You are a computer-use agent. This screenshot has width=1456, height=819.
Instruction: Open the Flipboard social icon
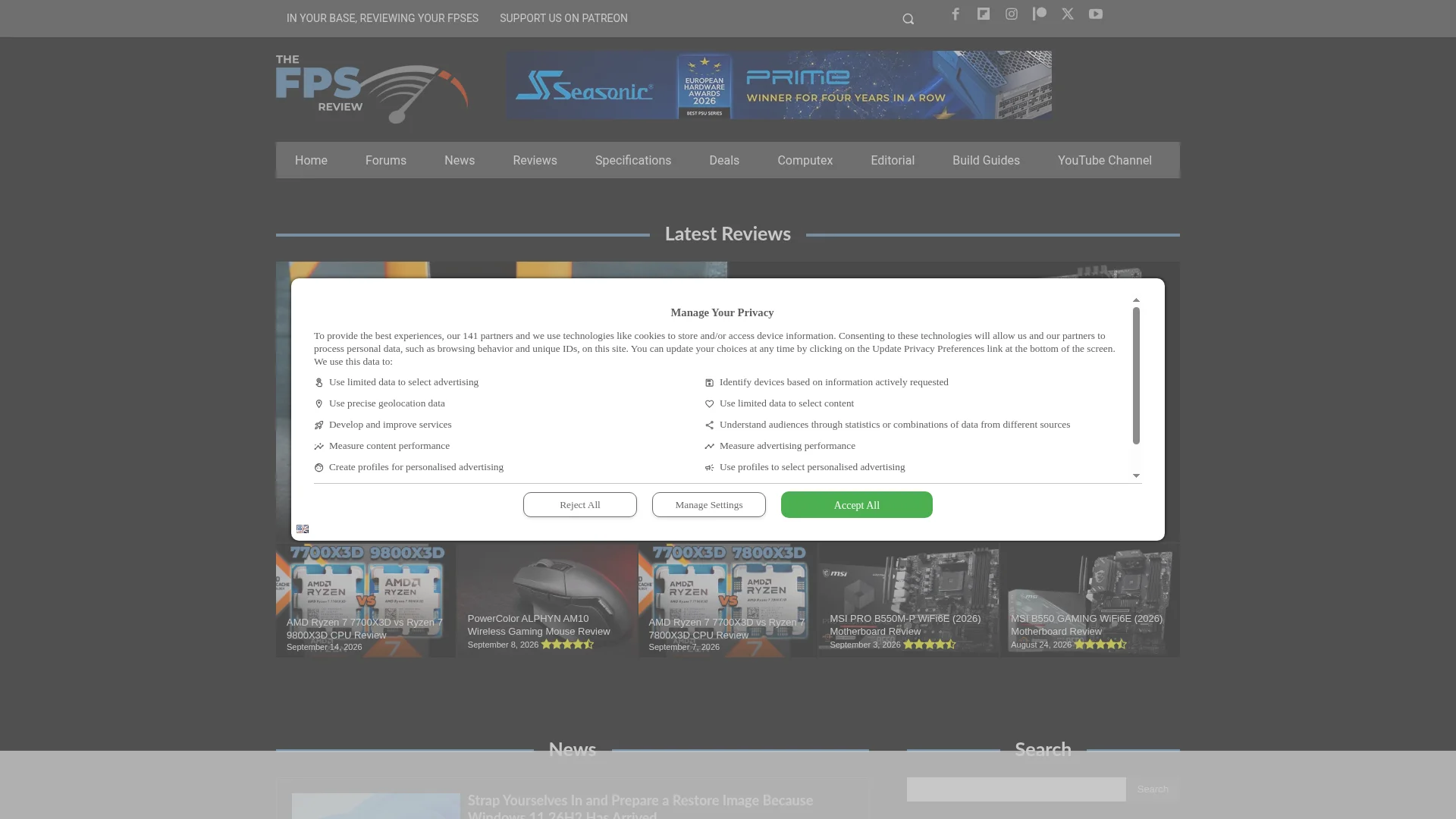pyautogui.click(x=984, y=14)
